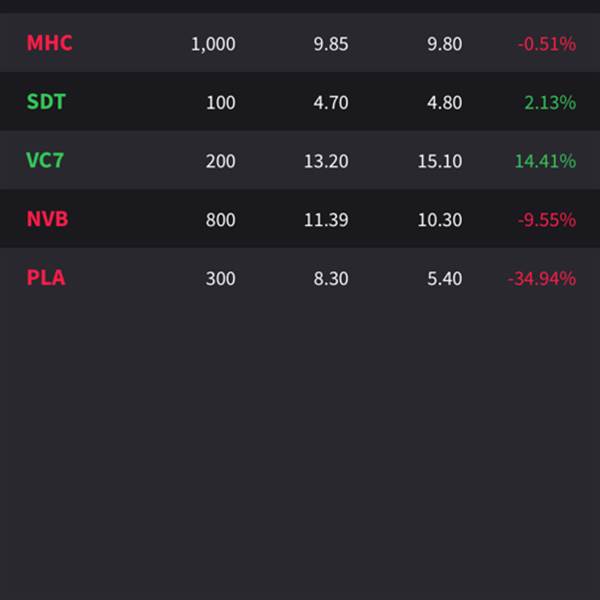The image size is (600, 600).
Task: Click SDT current price 4.80
Action: pos(445,103)
